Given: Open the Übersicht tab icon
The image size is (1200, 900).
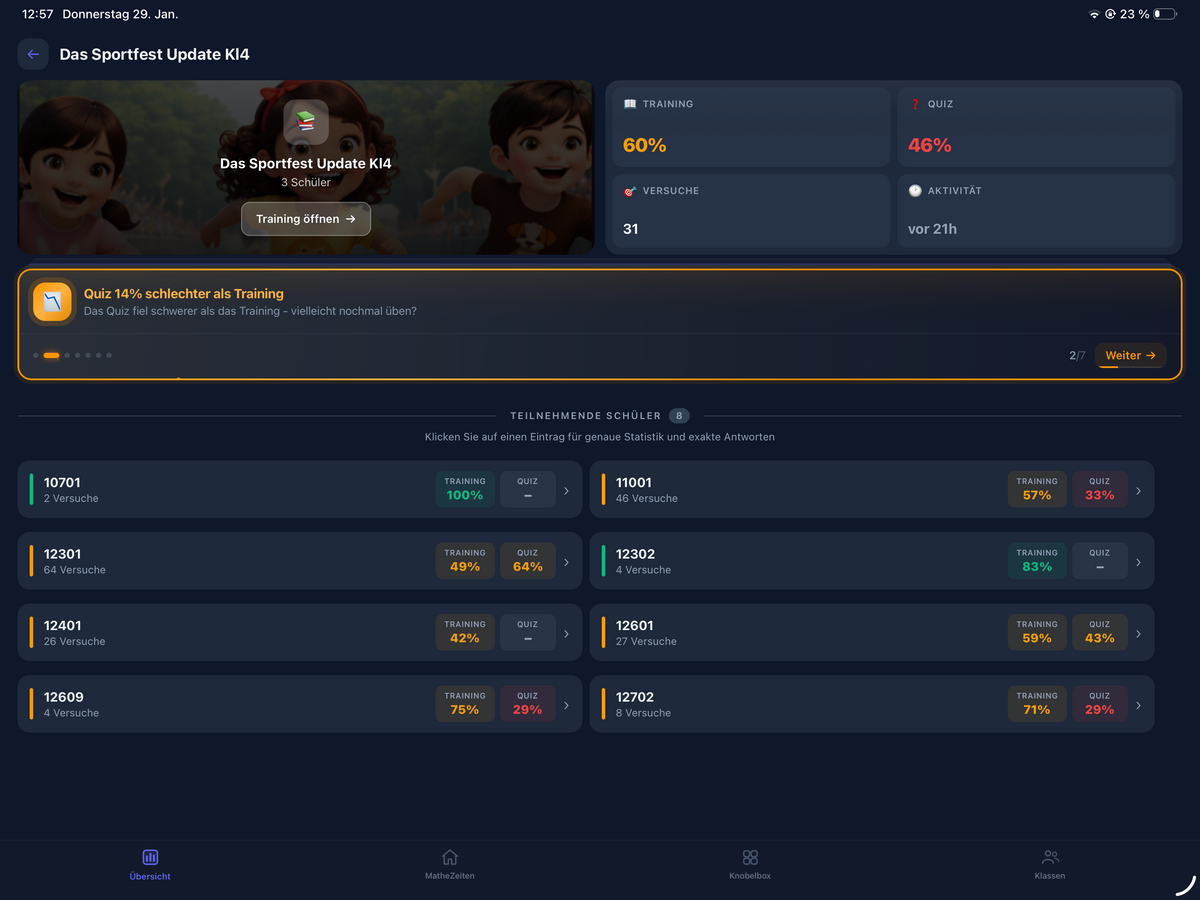Looking at the screenshot, I should (x=150, y=858).
